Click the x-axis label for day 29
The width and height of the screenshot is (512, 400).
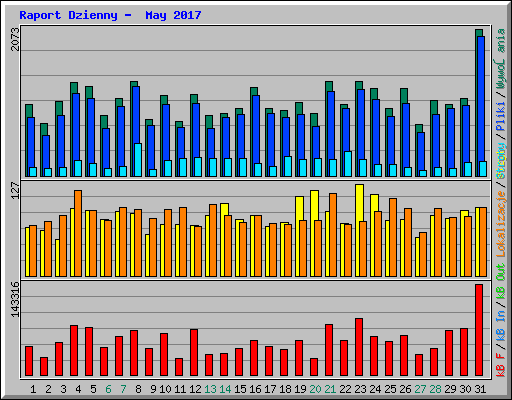click(450, 389)
